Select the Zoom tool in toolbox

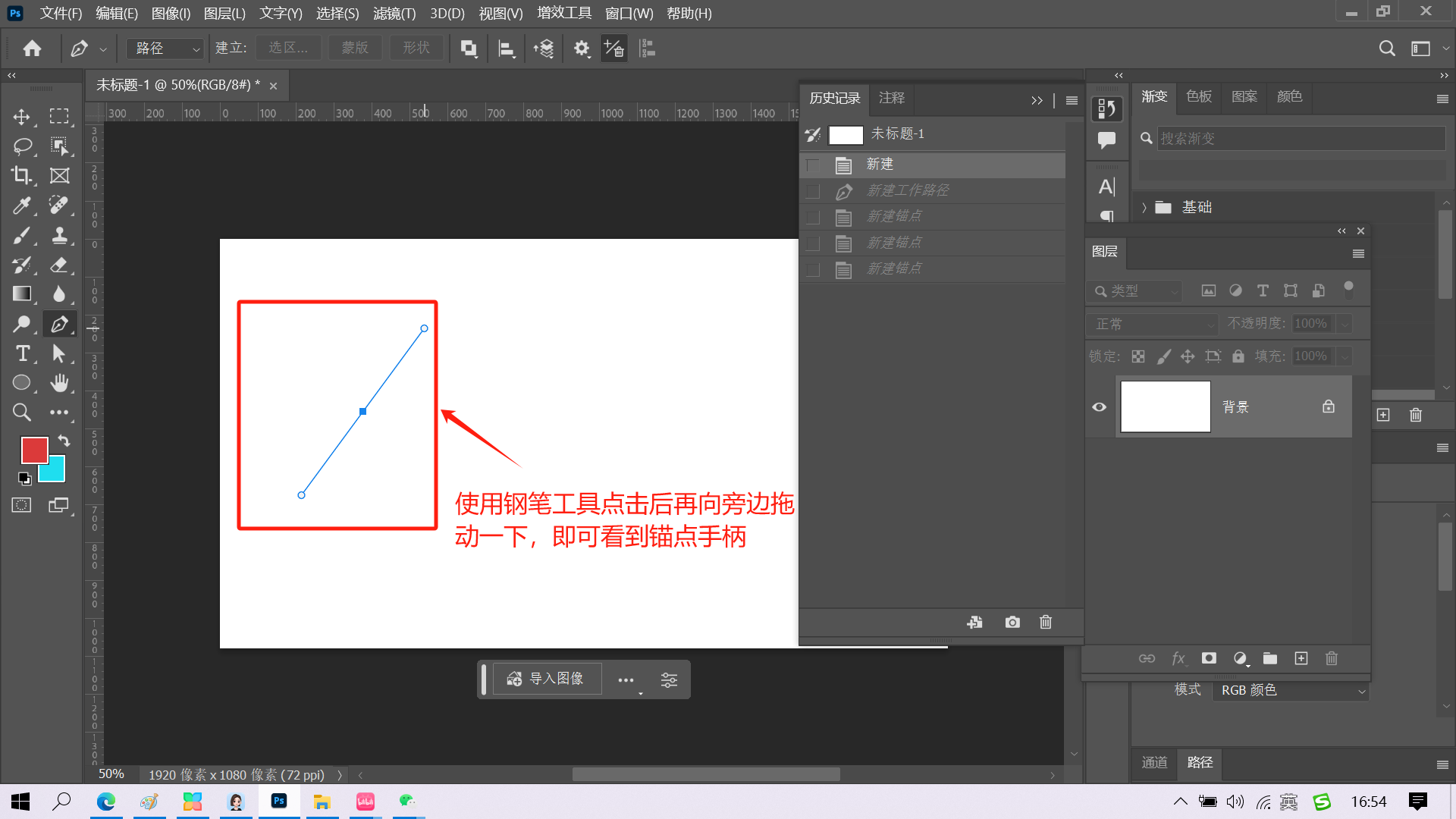pos(21,413)
